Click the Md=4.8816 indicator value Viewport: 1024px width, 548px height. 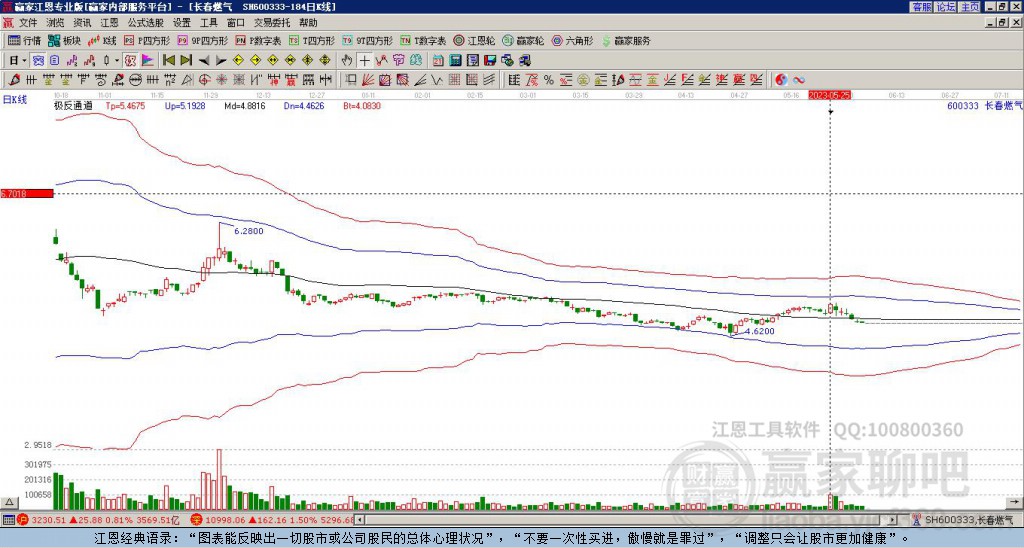coord(245,105)
